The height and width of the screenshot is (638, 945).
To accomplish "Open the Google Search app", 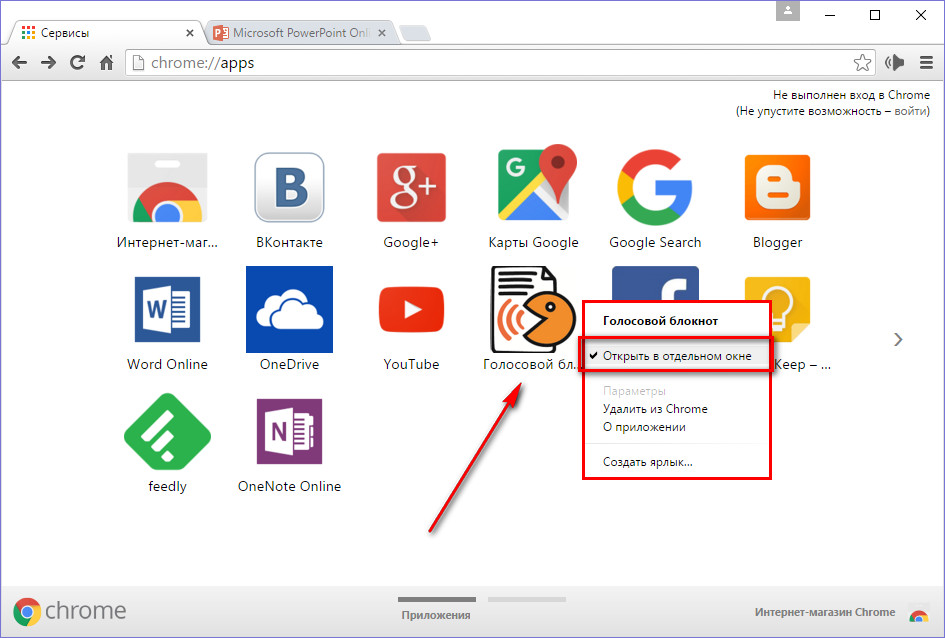I will pos(655,187).
